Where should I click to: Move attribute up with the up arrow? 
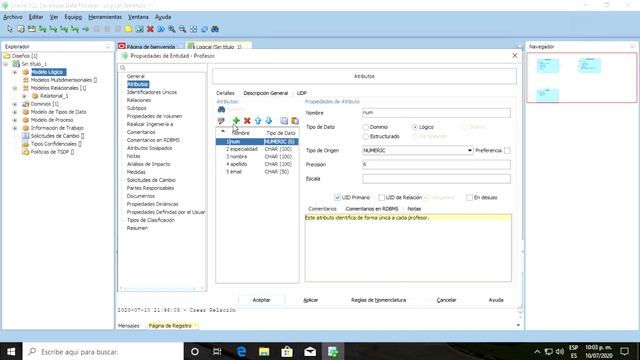coord(258,120)
